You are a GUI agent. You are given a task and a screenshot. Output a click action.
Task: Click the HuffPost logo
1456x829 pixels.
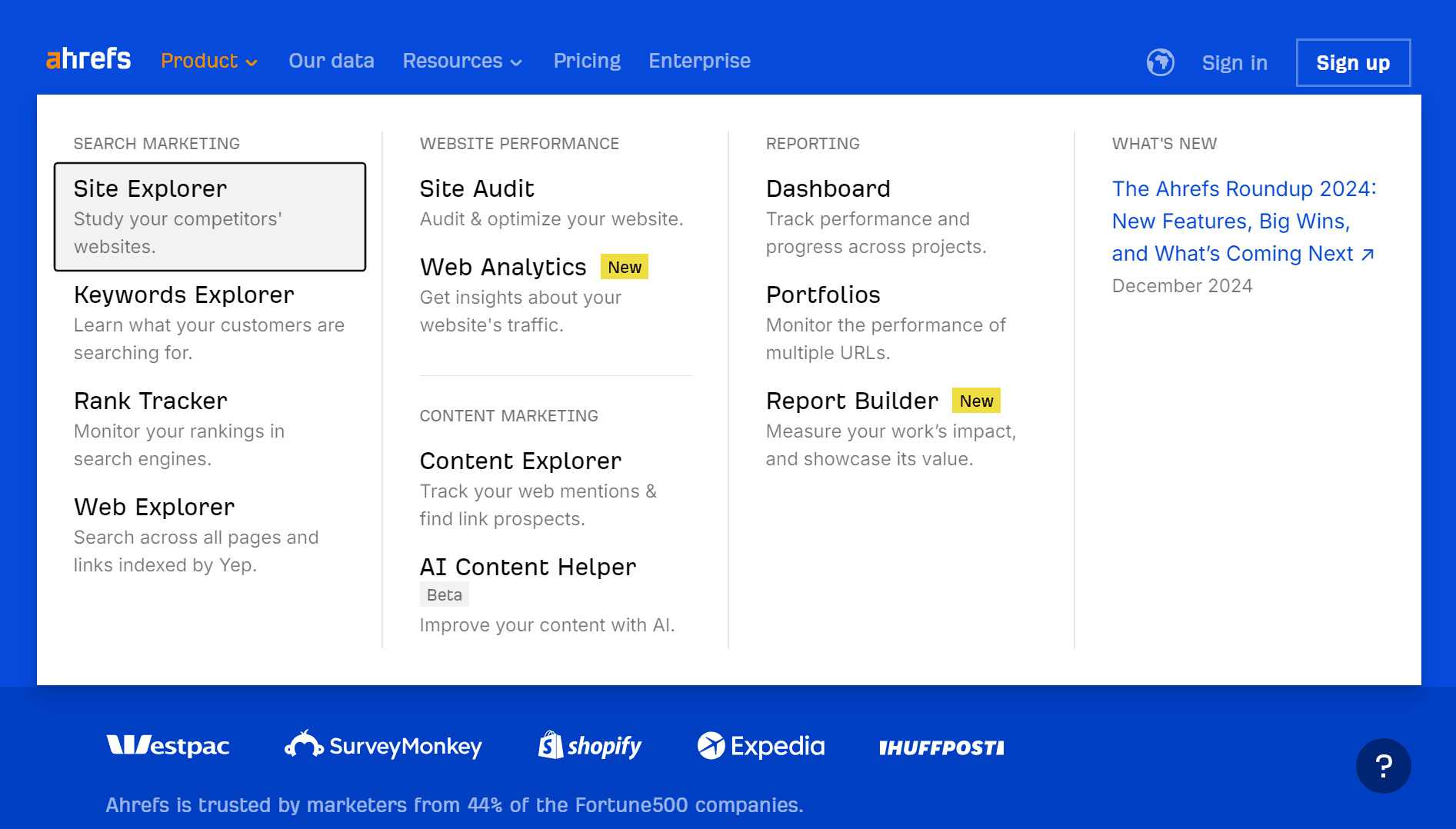pos(941,747)
